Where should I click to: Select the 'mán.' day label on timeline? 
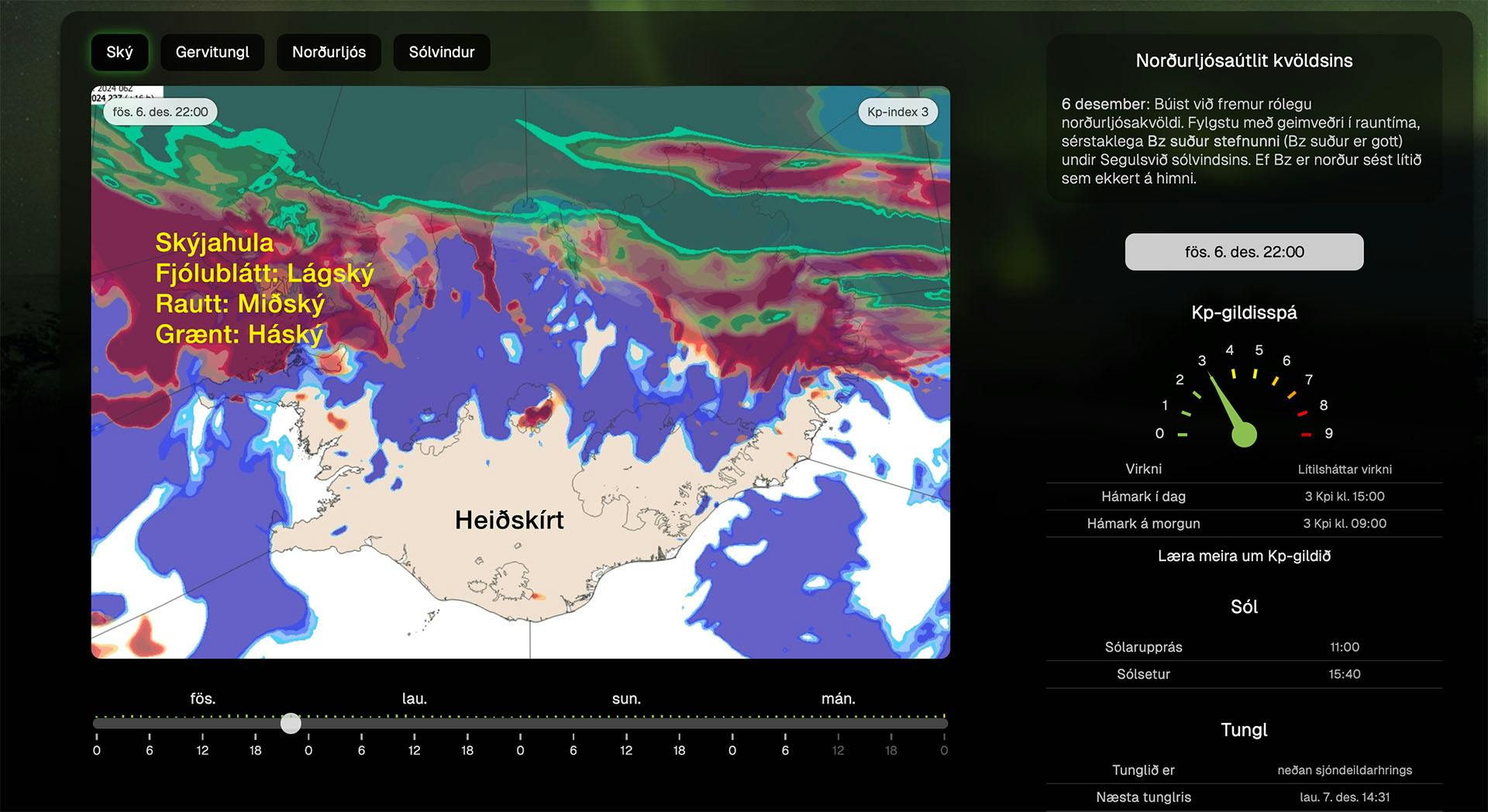tap(839, 698)
